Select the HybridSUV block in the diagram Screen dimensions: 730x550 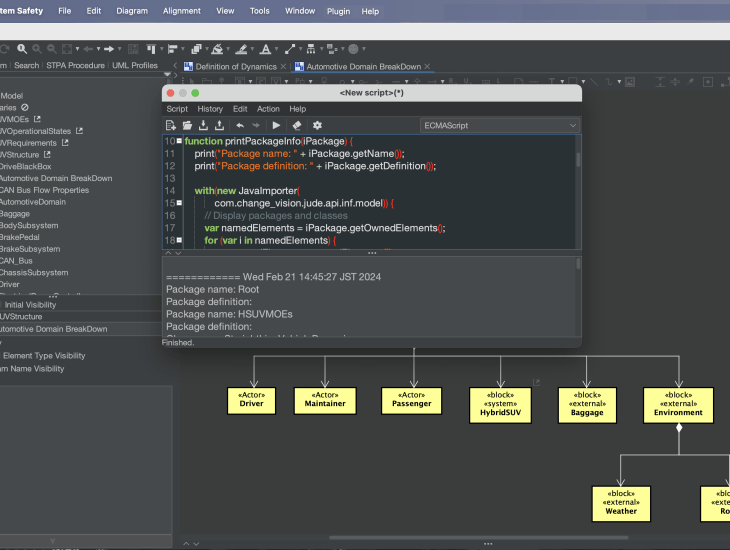point(500,403)
